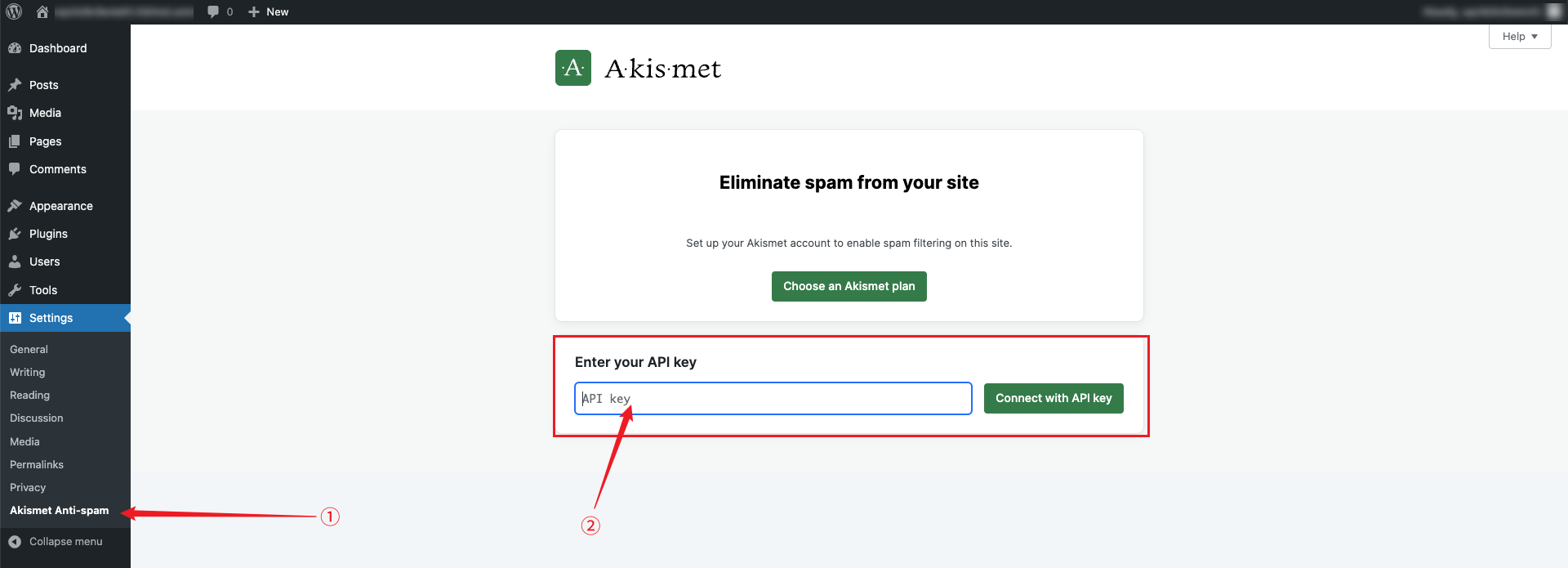Open the comments bubble icon in admin bar
Screen dimensions: 1568x568
(213, 11)
